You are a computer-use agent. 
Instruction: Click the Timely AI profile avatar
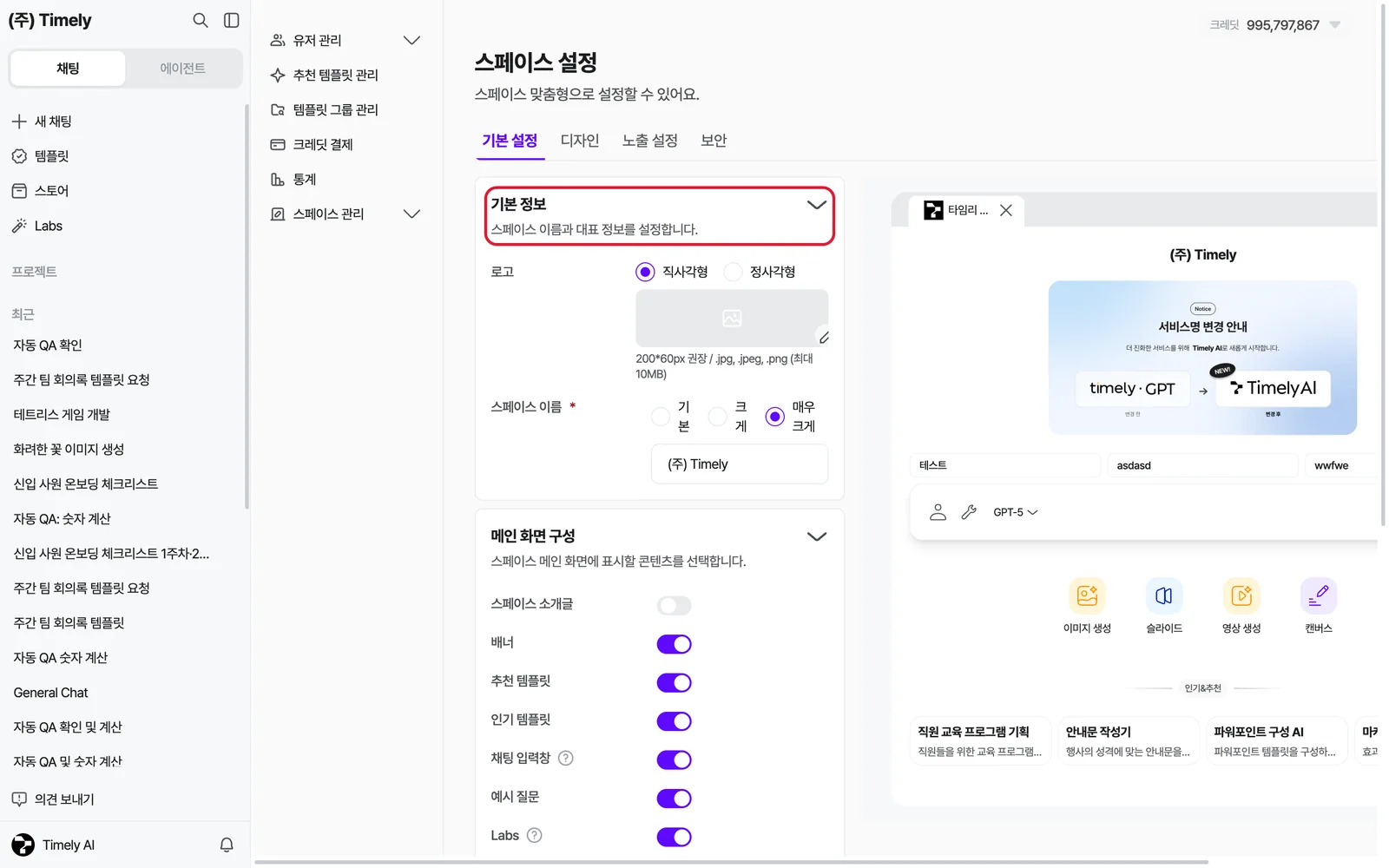tap(23, 845)
